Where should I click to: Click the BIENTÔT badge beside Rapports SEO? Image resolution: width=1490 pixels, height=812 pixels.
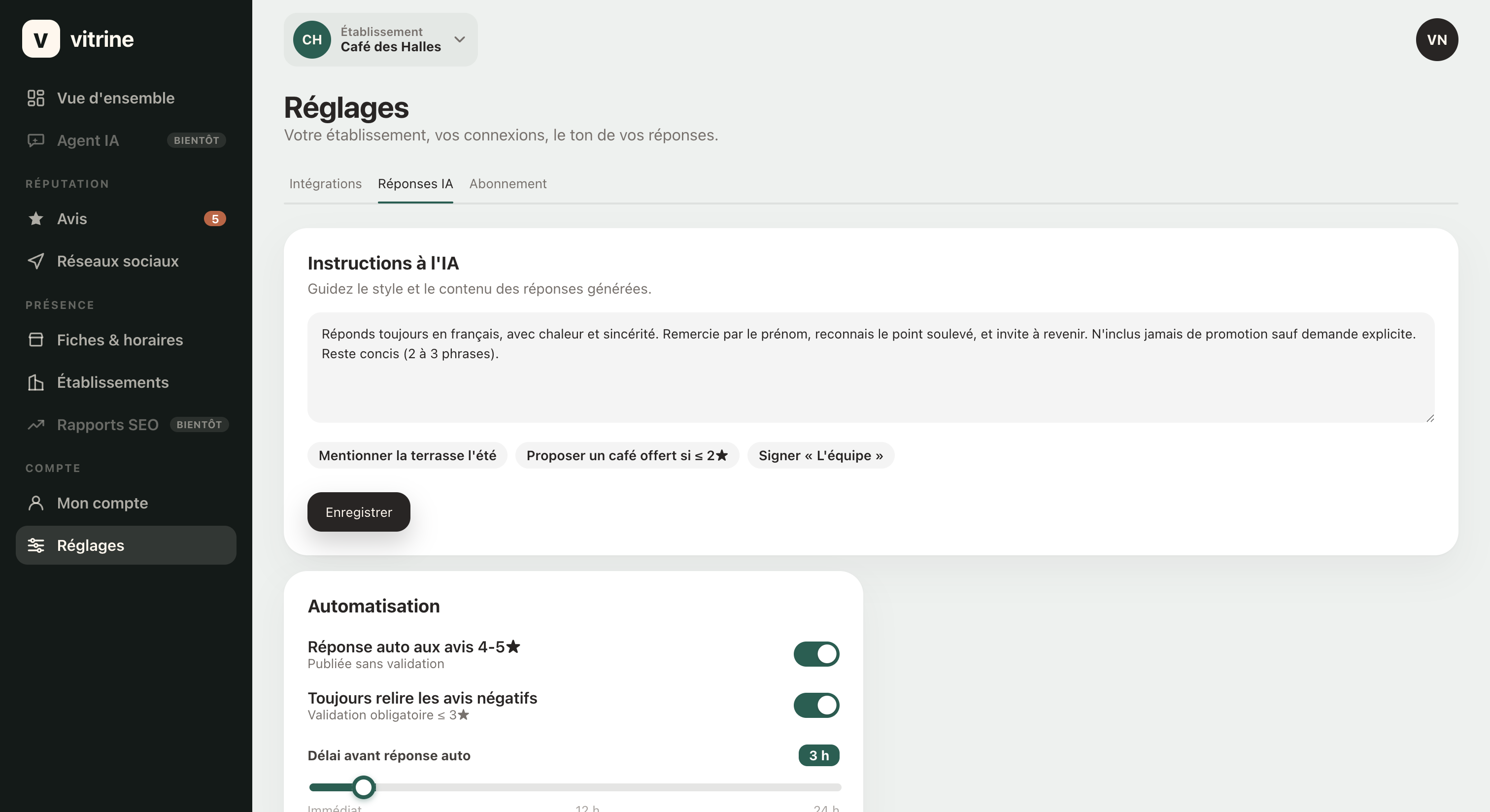199,425
